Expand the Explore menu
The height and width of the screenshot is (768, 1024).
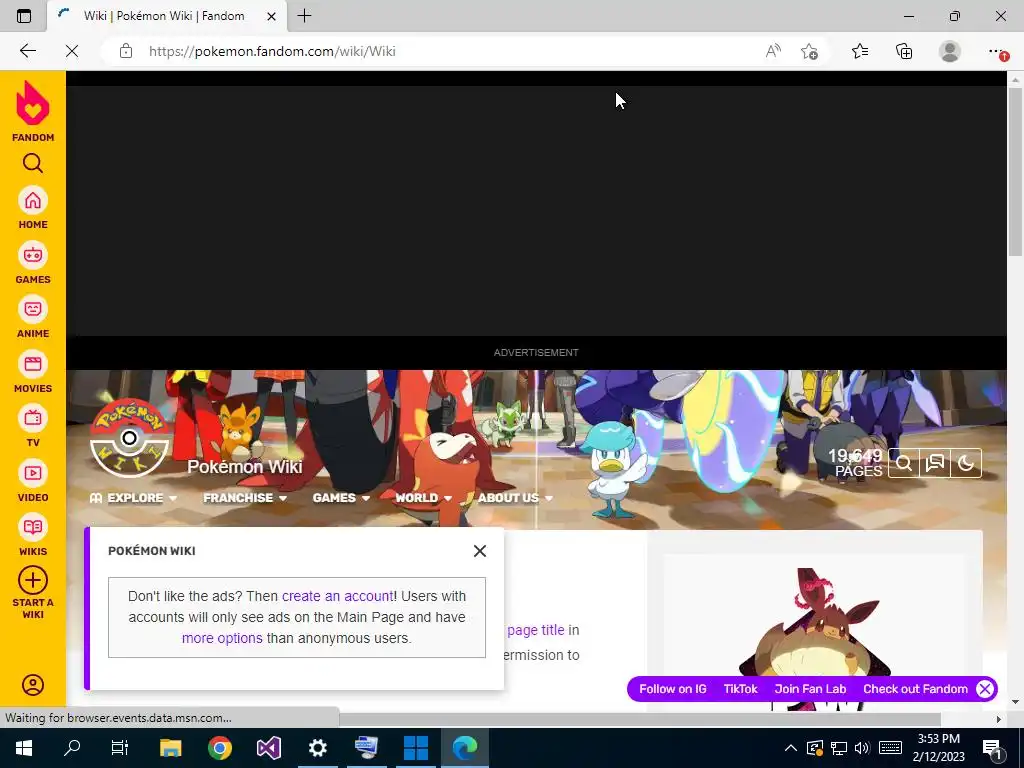point(133,498)
